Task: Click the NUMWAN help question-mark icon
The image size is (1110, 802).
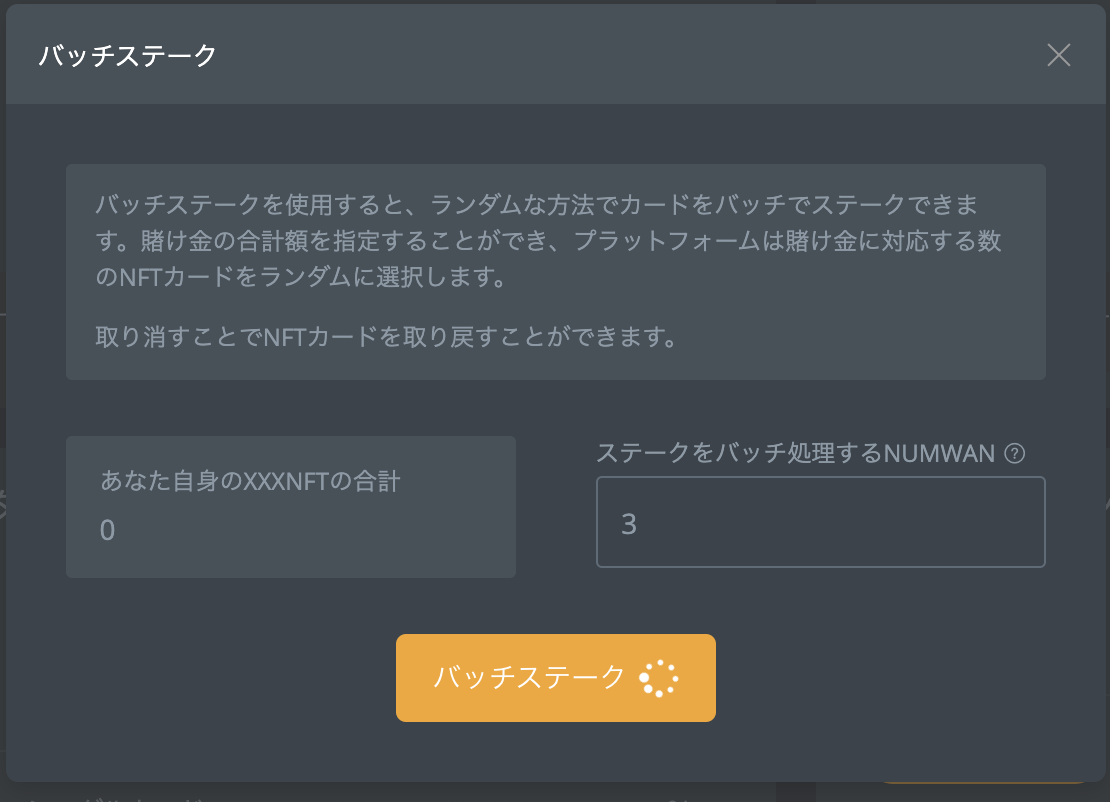Action: pos(1014,454)
